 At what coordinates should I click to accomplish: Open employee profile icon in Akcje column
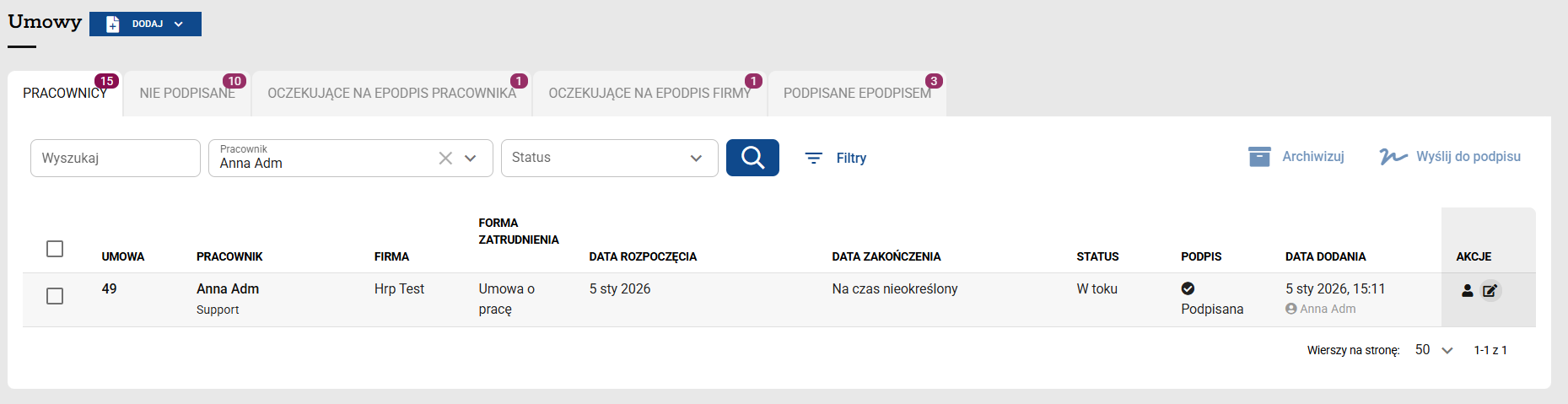[x=1468, y=290]
